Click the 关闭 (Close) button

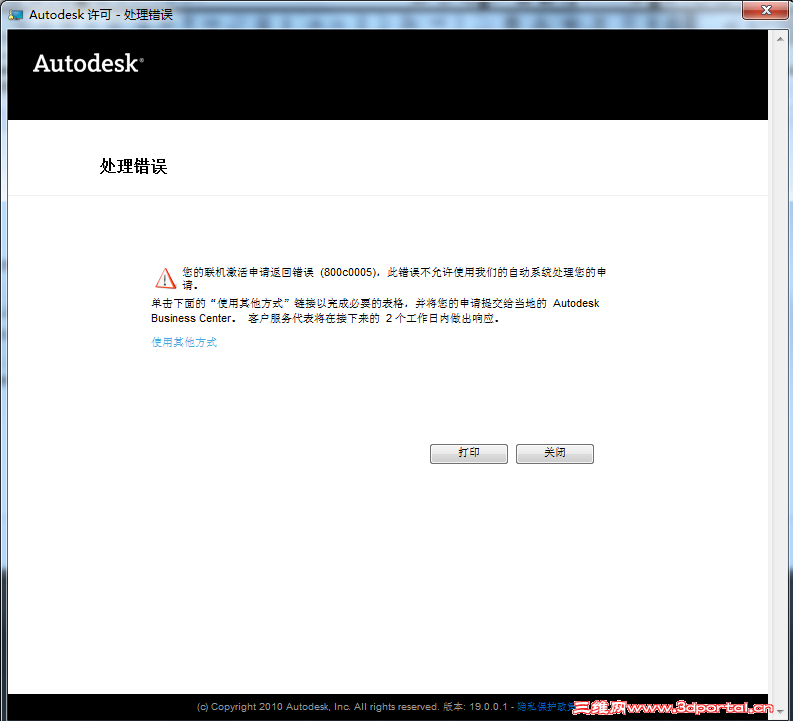pos(554,454)
